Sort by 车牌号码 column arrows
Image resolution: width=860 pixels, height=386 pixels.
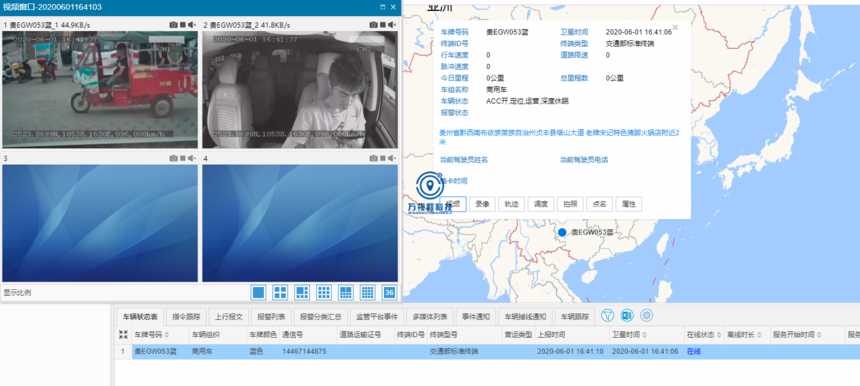[x=167, y=335]
